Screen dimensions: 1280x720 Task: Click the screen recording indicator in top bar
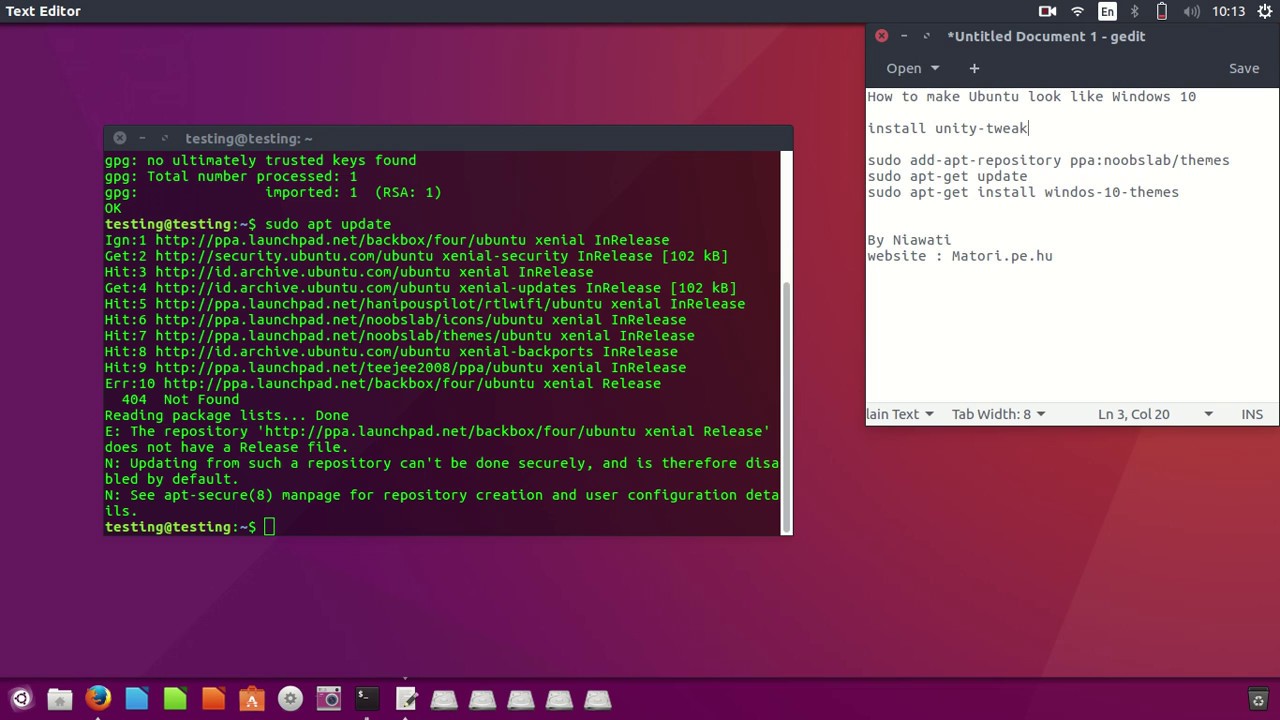(1047, 11)
